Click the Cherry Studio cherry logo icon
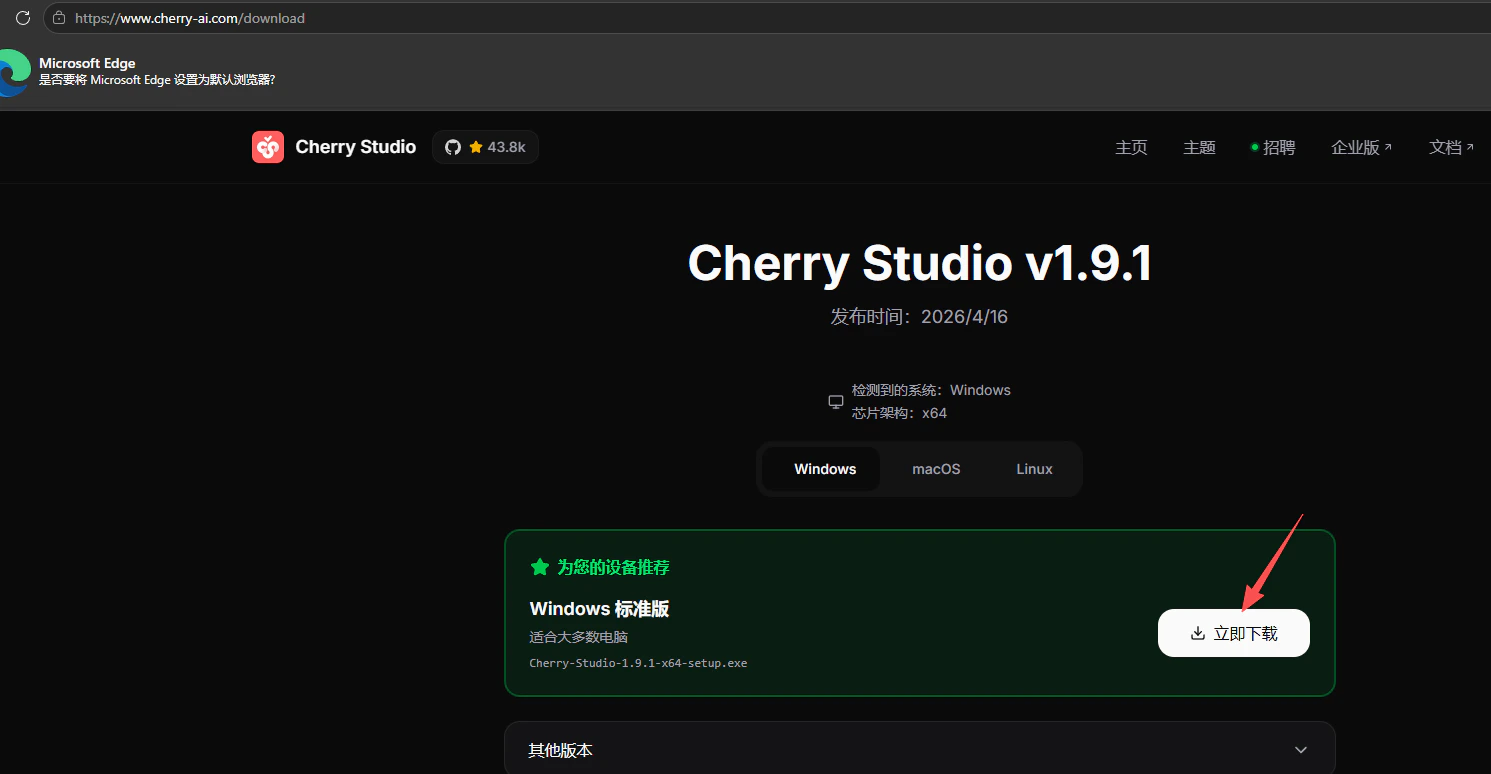Image resolution: width=1491 pixels, height=774 pixels. tap(268, 147)
